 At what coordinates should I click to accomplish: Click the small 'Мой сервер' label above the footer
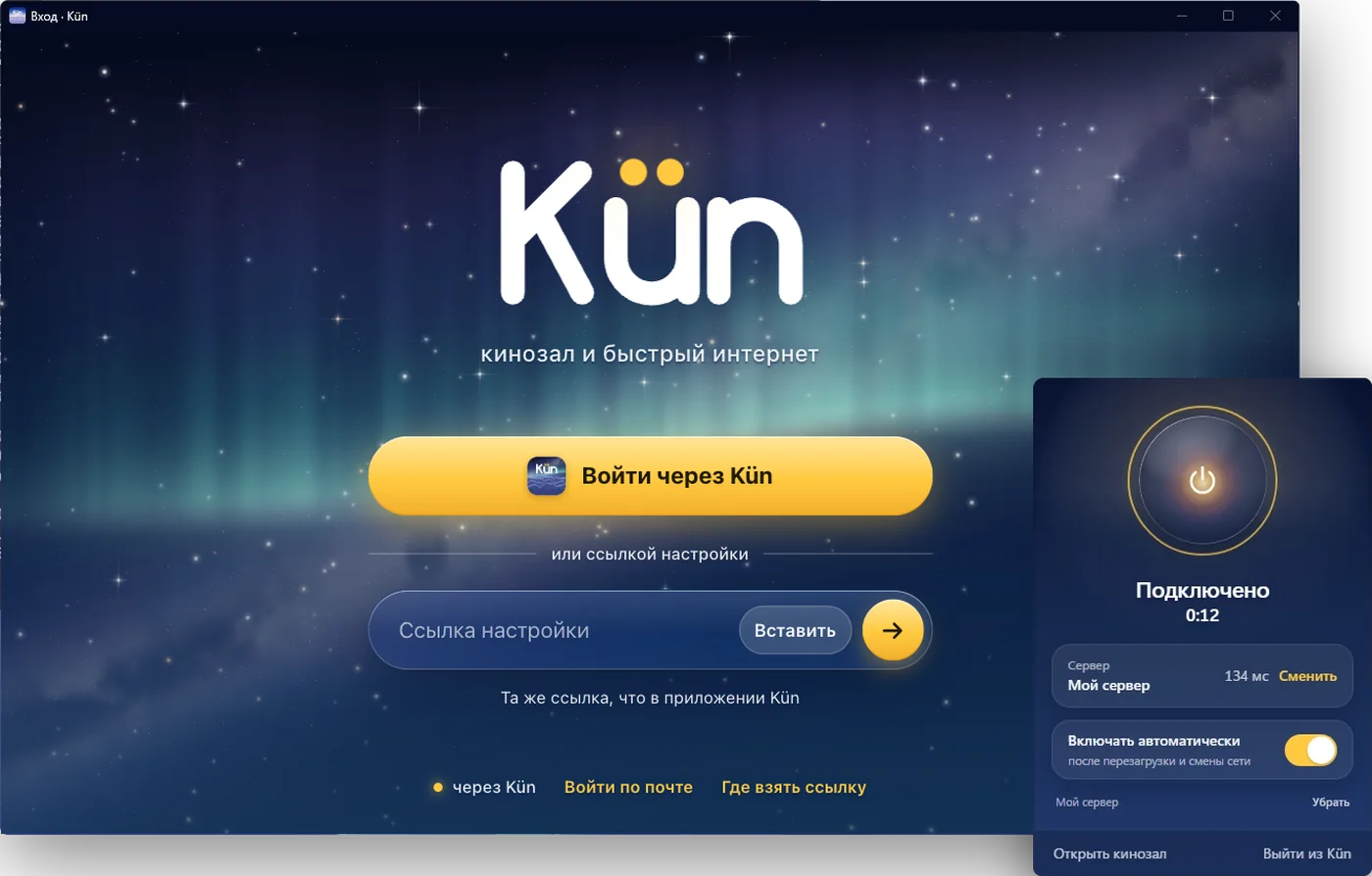point(1087,803)
